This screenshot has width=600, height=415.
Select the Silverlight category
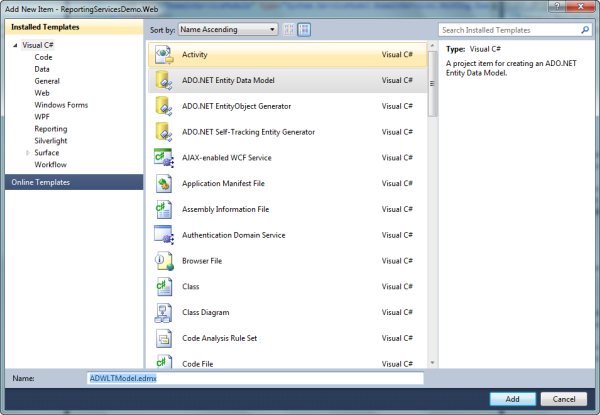pos(51,141)
